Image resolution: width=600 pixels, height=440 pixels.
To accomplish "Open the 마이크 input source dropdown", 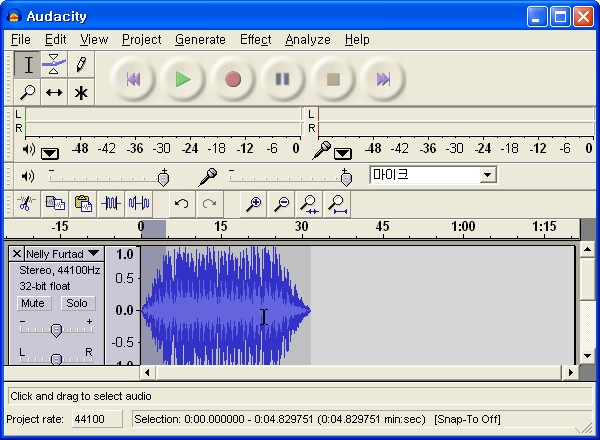I will tap(488, 175).
